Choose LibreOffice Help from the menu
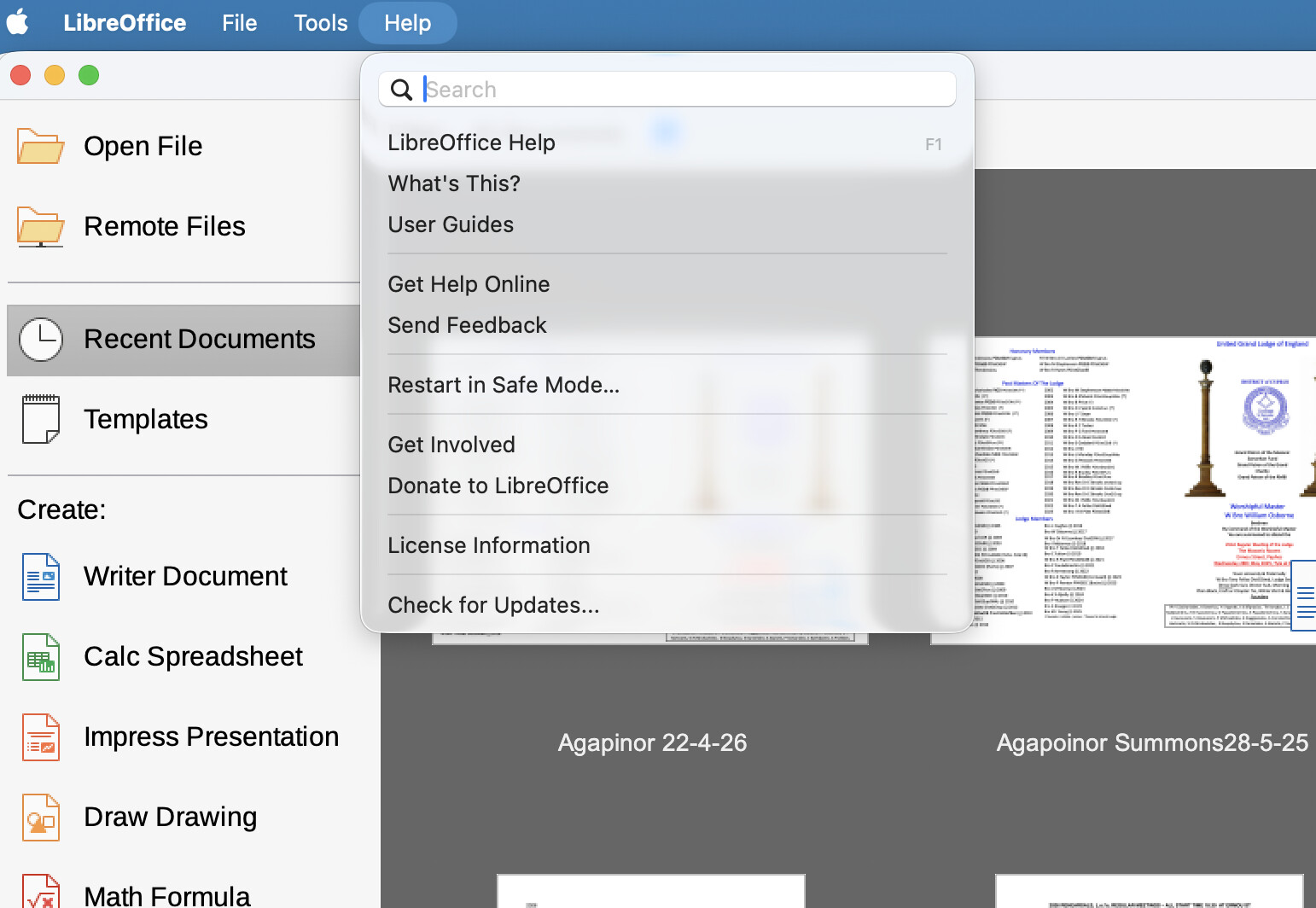This screenshot has height=908, width=1316. click(x=471, y=143)
